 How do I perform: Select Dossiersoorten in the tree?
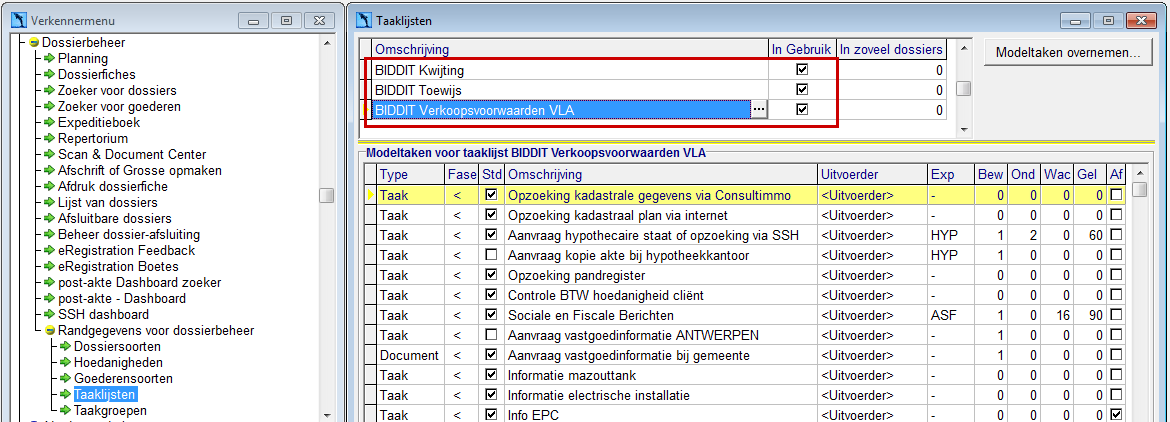click(116, 347)
